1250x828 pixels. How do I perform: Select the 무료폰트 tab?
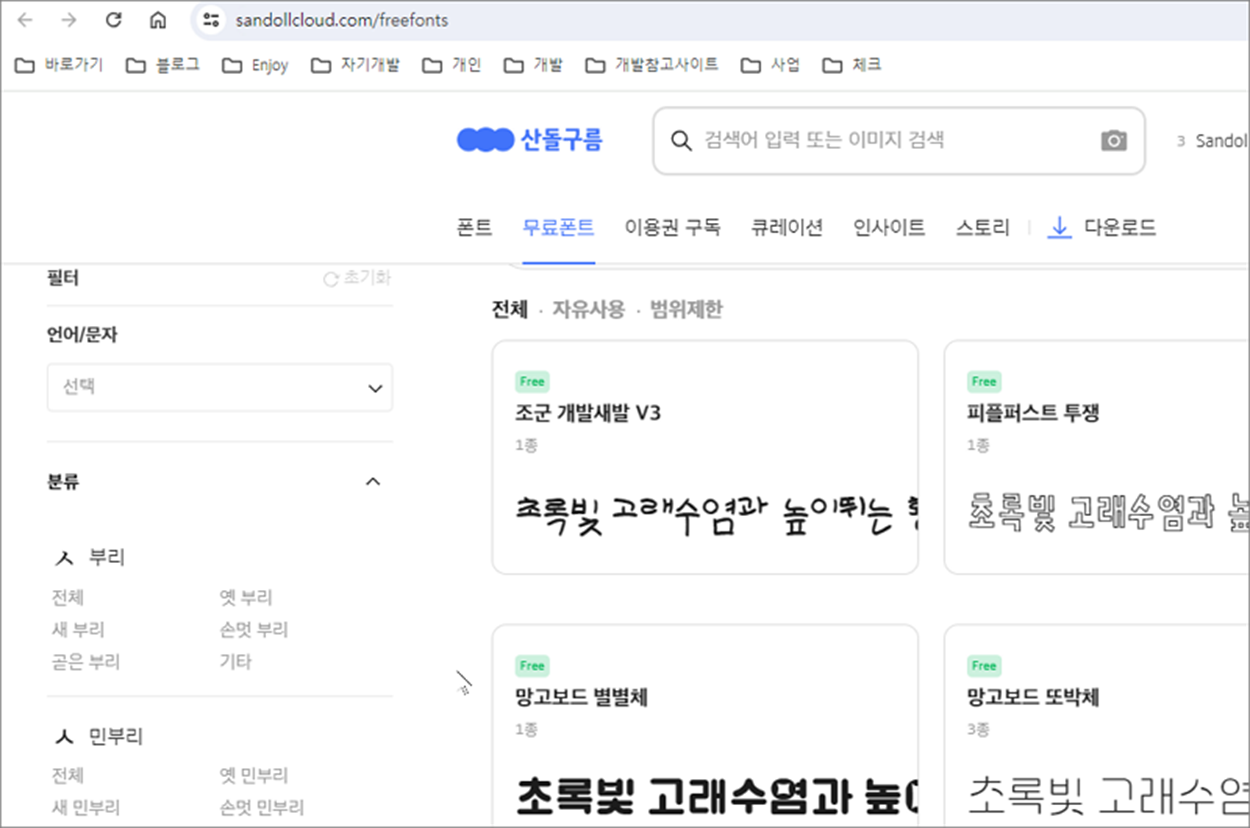click(x=559, y=228)
